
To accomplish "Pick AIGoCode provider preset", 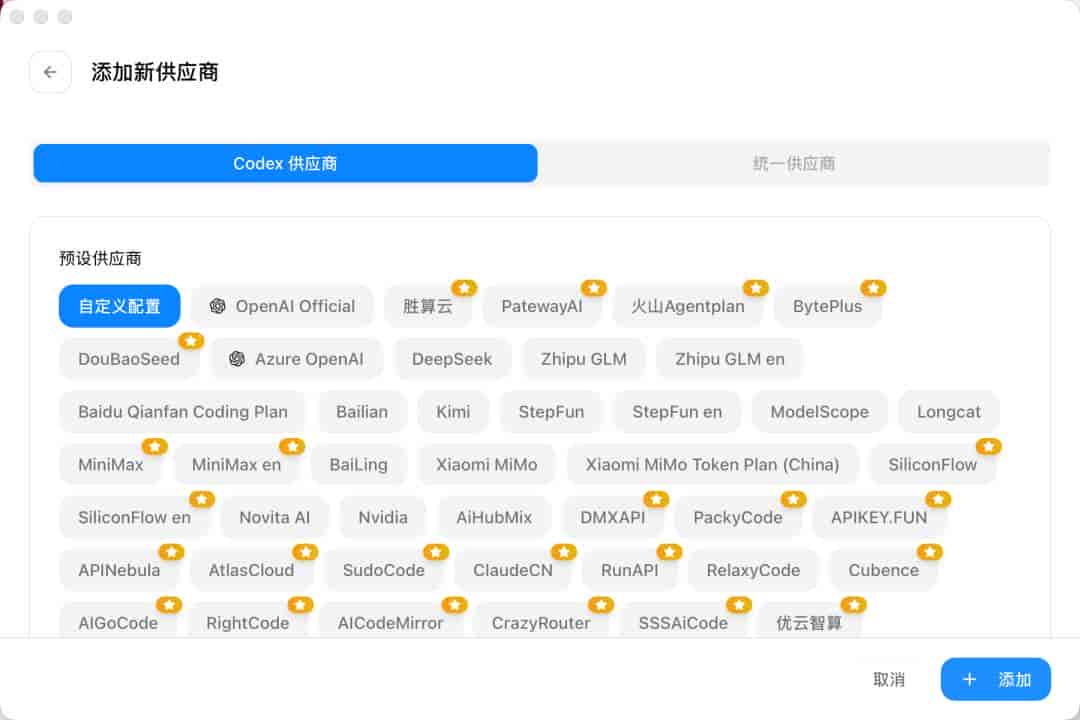I will point(118,622).
